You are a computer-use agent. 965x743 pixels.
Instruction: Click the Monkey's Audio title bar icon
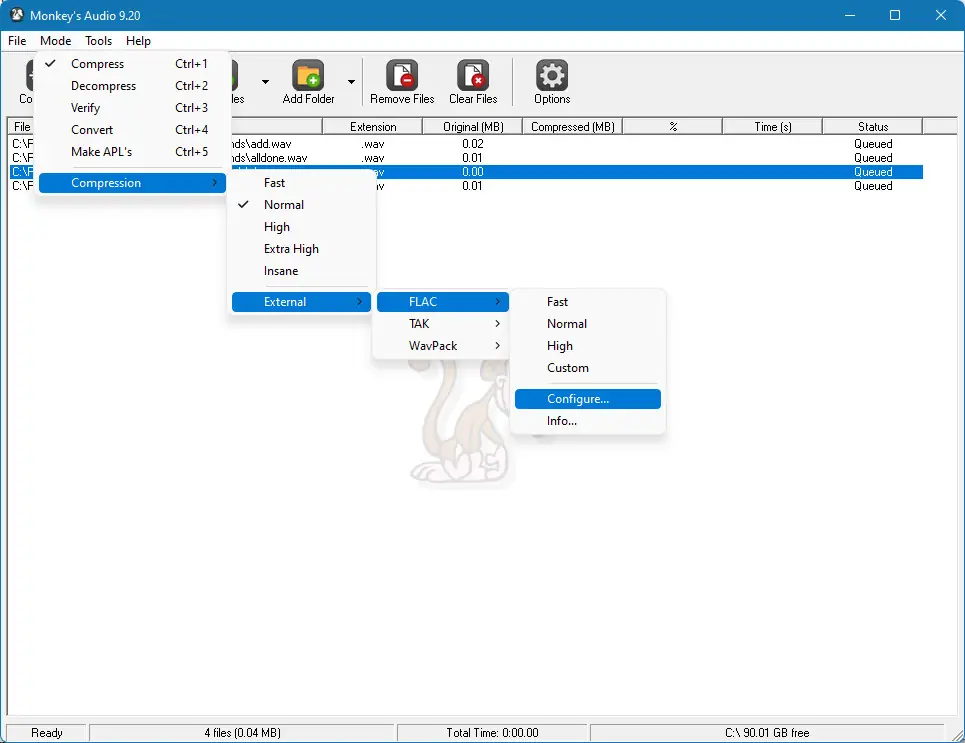[x=17, y=15]
